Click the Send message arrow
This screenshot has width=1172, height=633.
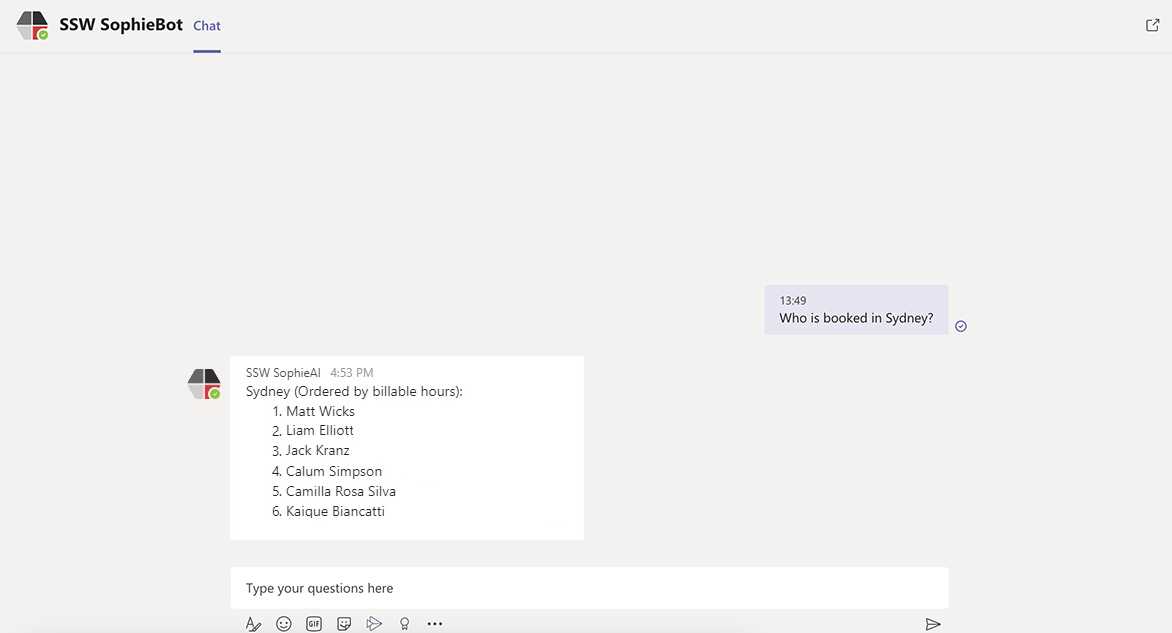[x=932, y=624]
